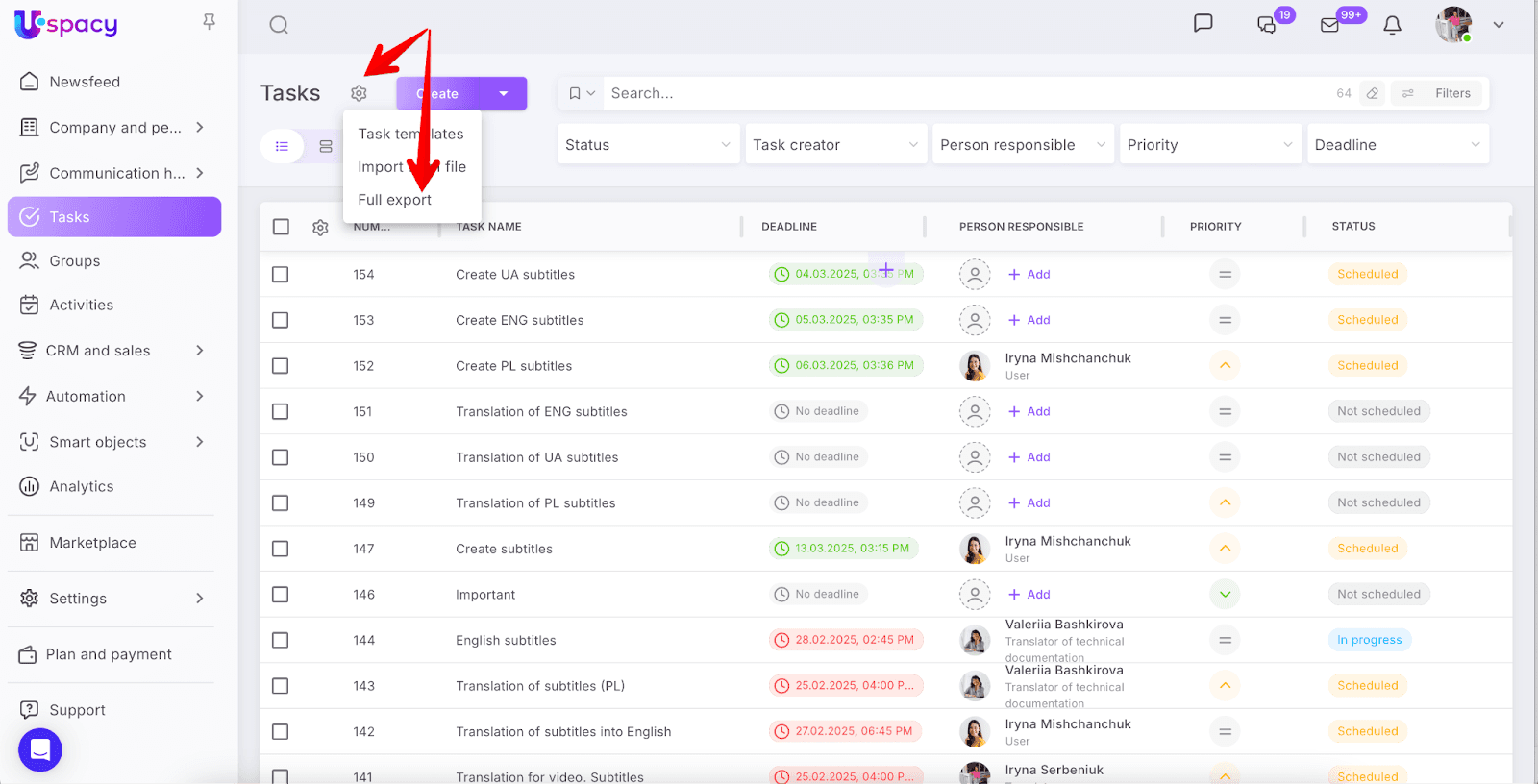The image size is (1538, 784).
Task: Choose Full export from the menu
Action: [394, 200]
